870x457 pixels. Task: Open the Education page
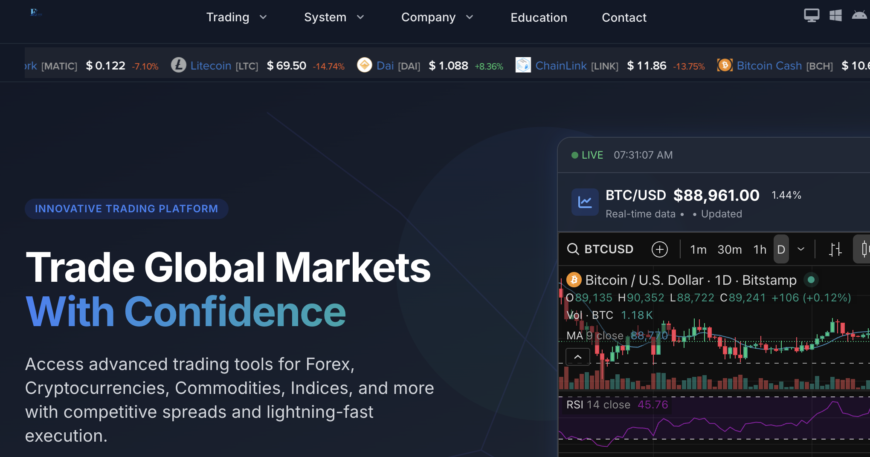[539, 18]
